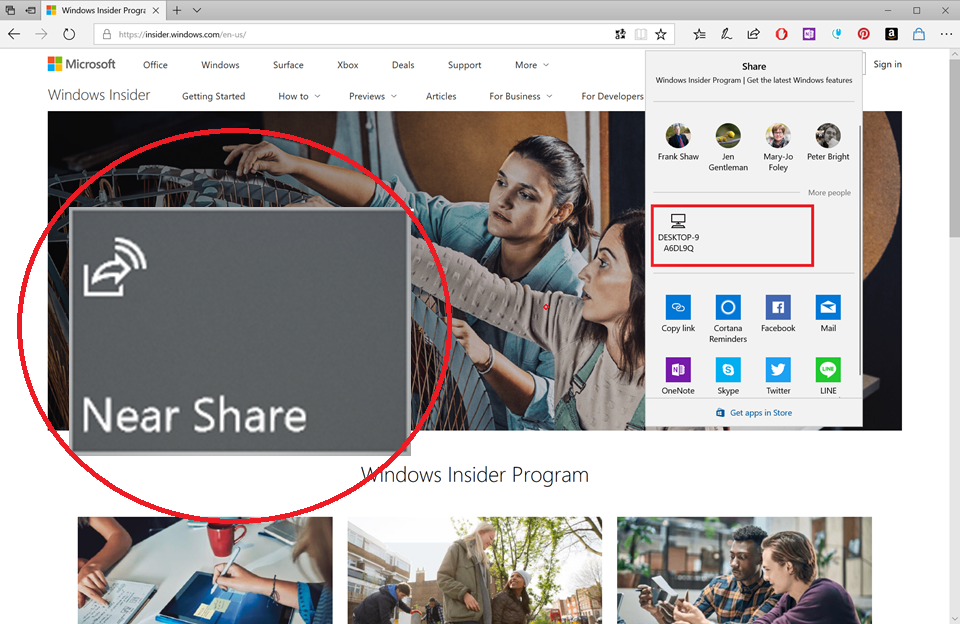
Task: Open the Pinterest extension in toolbar
Action: [x=863, y=34]
